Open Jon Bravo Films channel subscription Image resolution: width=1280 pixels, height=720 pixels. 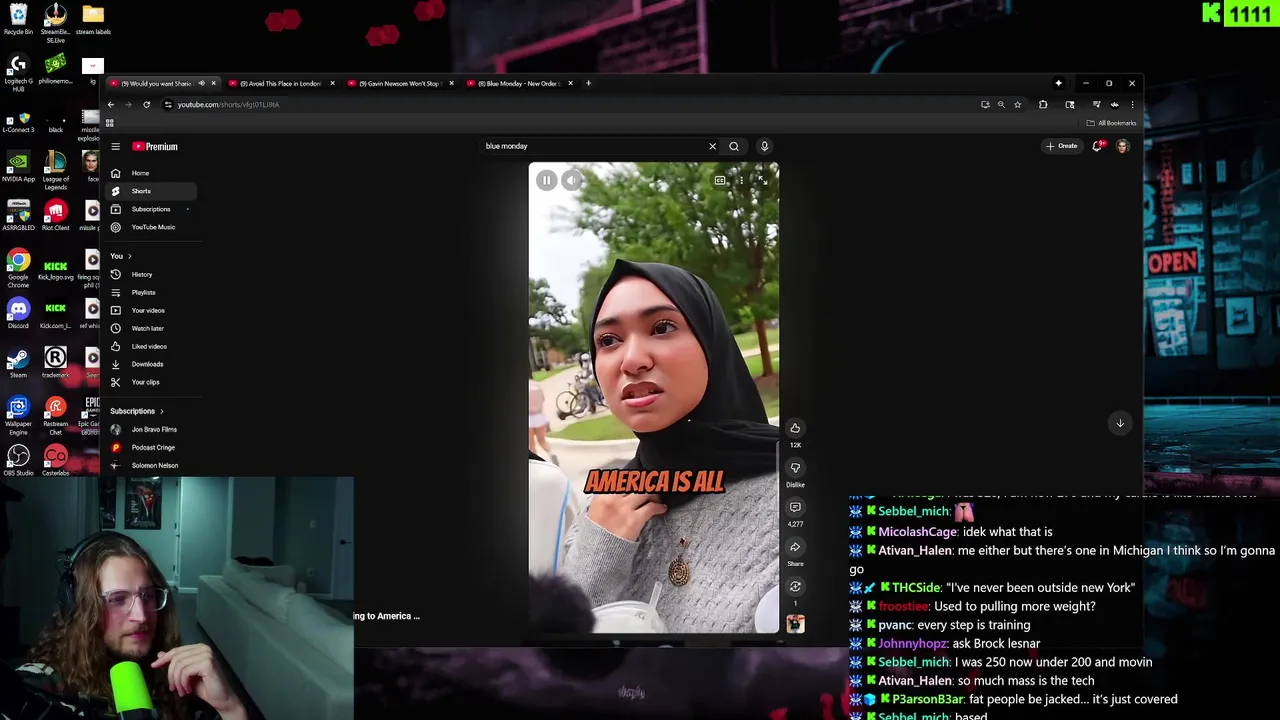(153, 429)
